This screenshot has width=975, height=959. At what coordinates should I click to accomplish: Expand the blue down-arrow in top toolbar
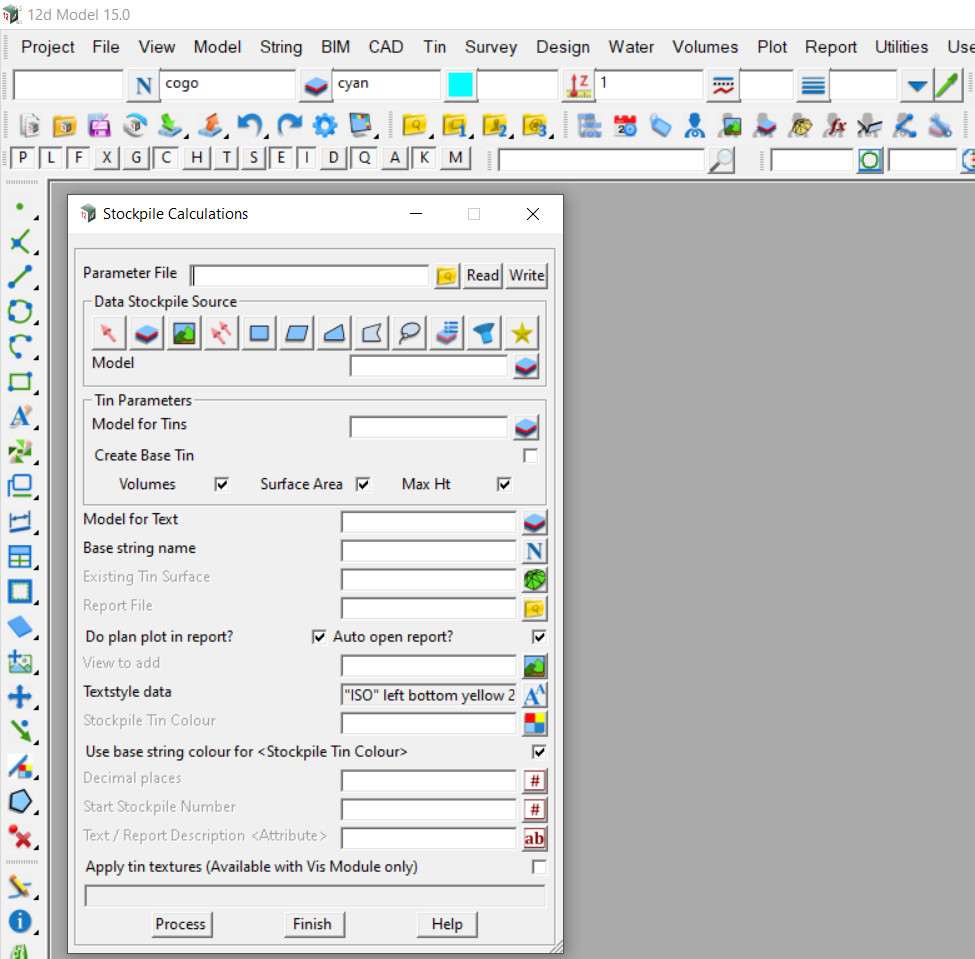coord(916,86)
